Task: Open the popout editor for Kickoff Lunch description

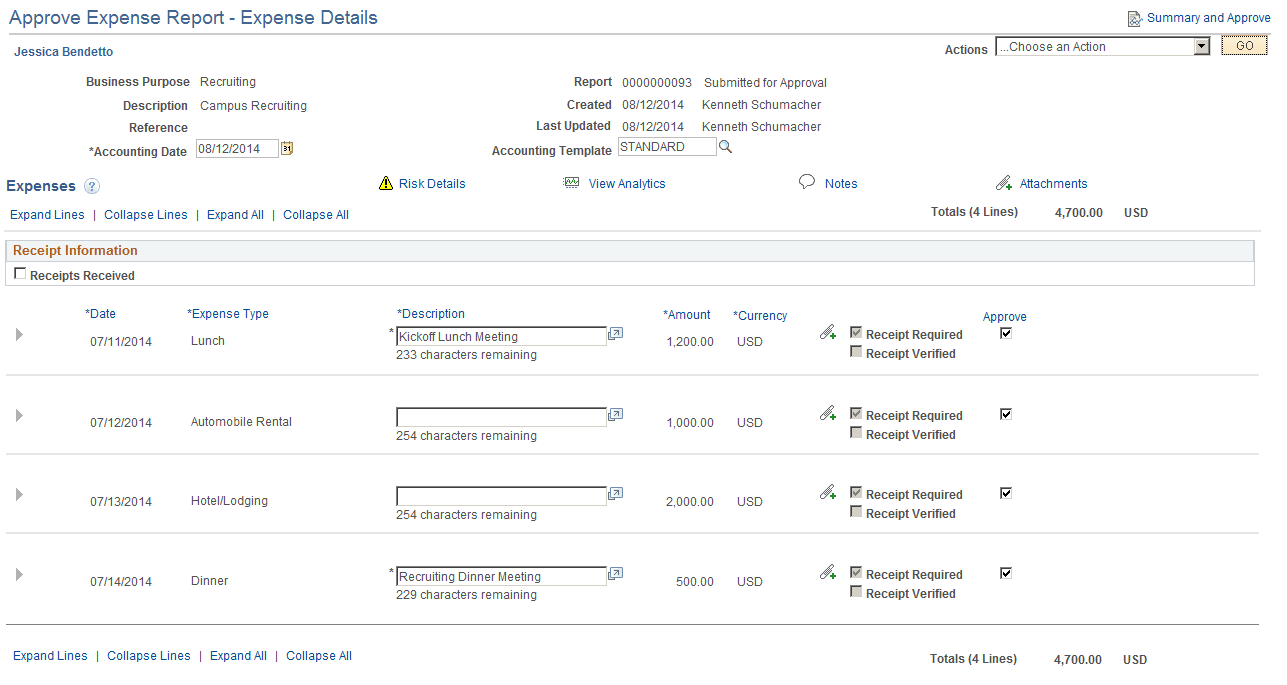Action: pyautogui.click(x=615, y=334)
